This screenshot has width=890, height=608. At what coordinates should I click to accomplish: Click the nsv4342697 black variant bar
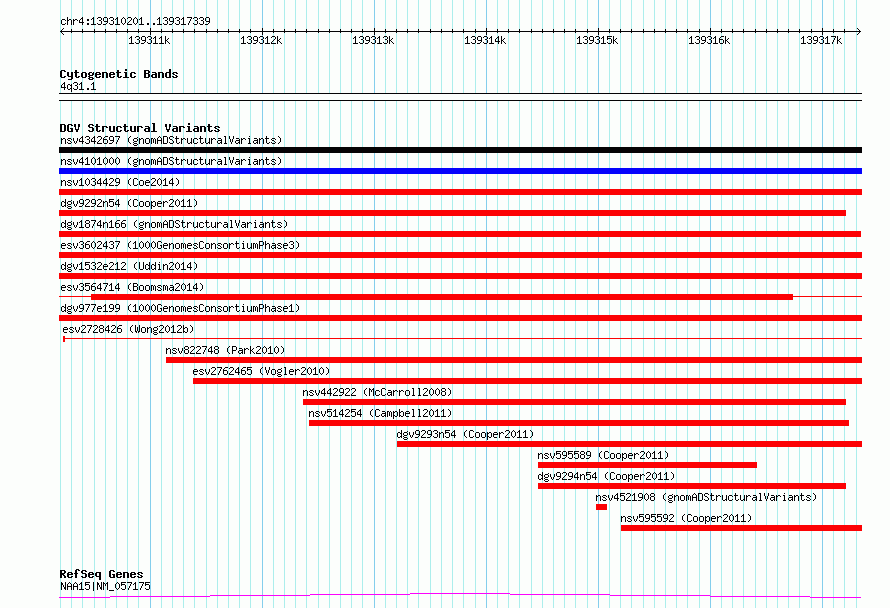click(460, 150)
